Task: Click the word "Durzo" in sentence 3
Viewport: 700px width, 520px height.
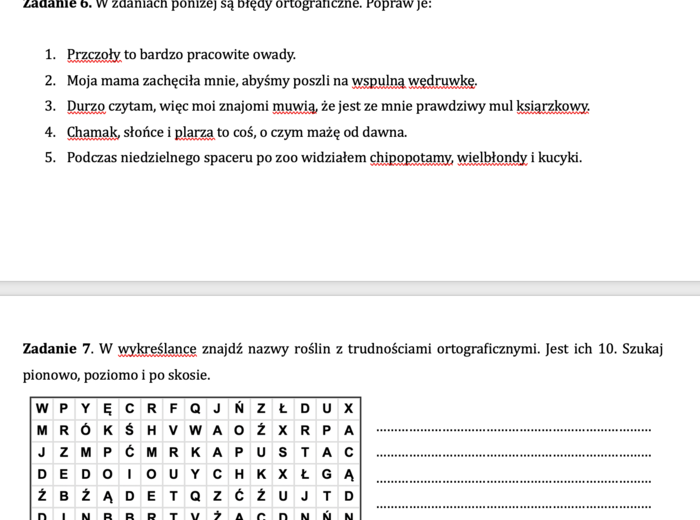Action: [85, 106]
